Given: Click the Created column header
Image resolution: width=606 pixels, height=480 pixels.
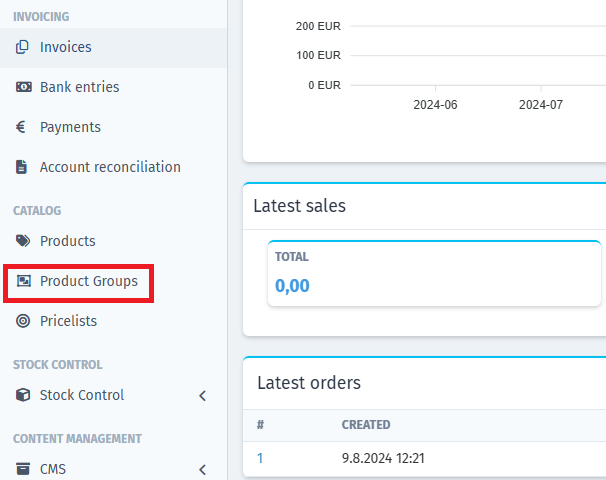Looking at the screenshot, I should point(366,425).
